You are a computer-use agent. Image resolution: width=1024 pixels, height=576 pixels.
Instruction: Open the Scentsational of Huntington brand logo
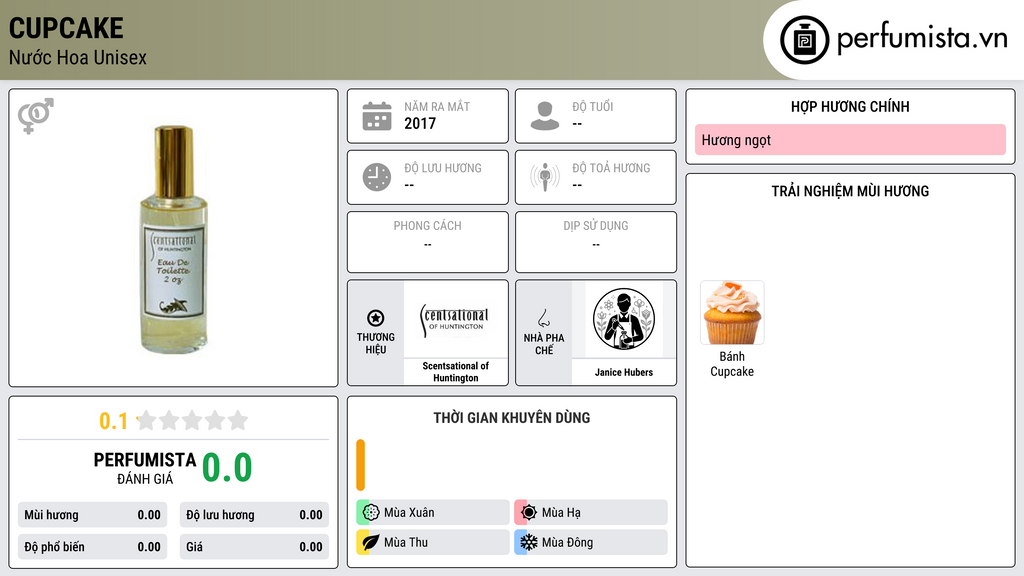455,319
